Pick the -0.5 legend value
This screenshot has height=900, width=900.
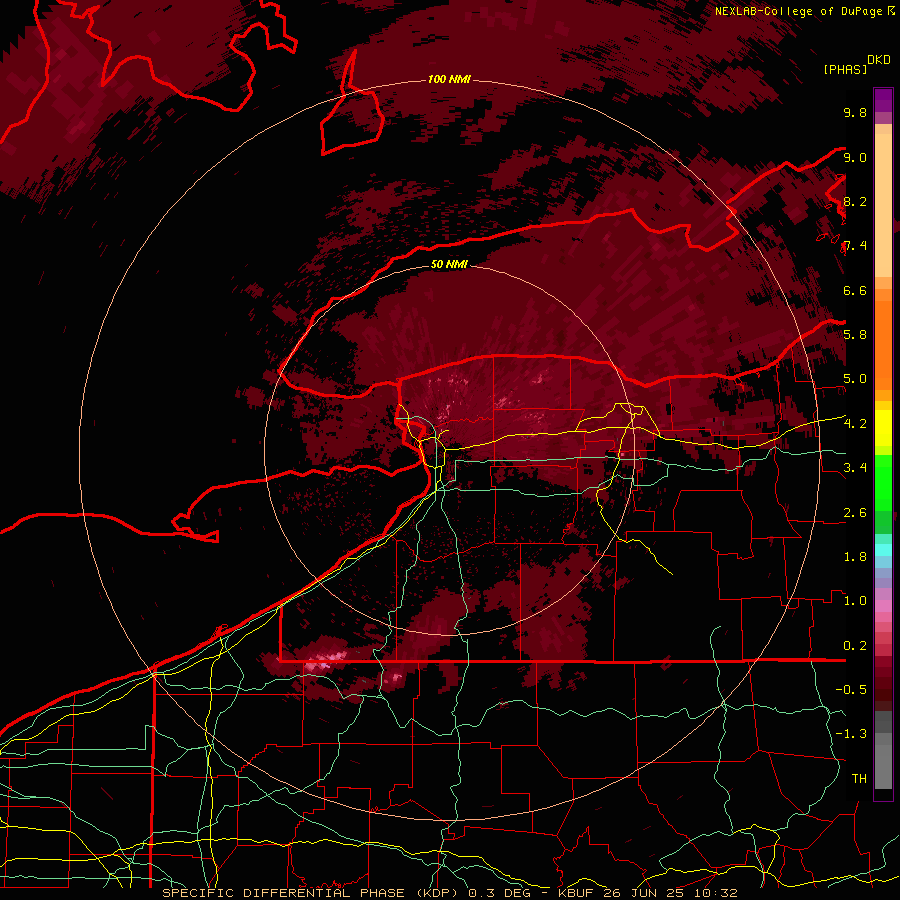[851, 690]
